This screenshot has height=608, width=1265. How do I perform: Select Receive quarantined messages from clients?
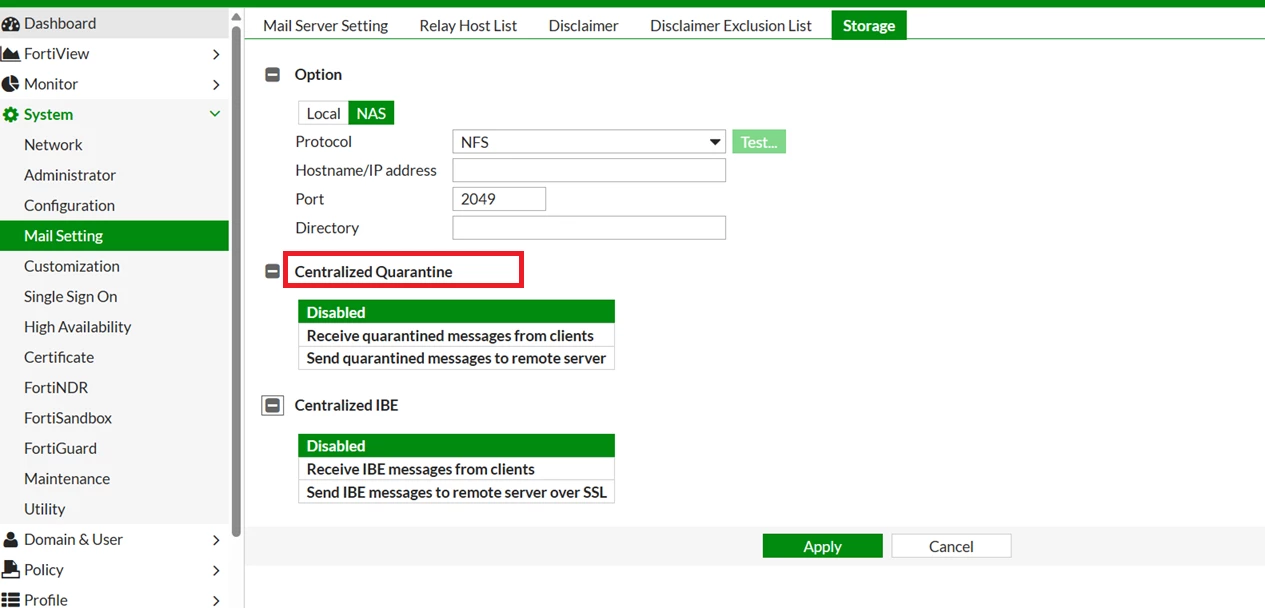[456, 336]
